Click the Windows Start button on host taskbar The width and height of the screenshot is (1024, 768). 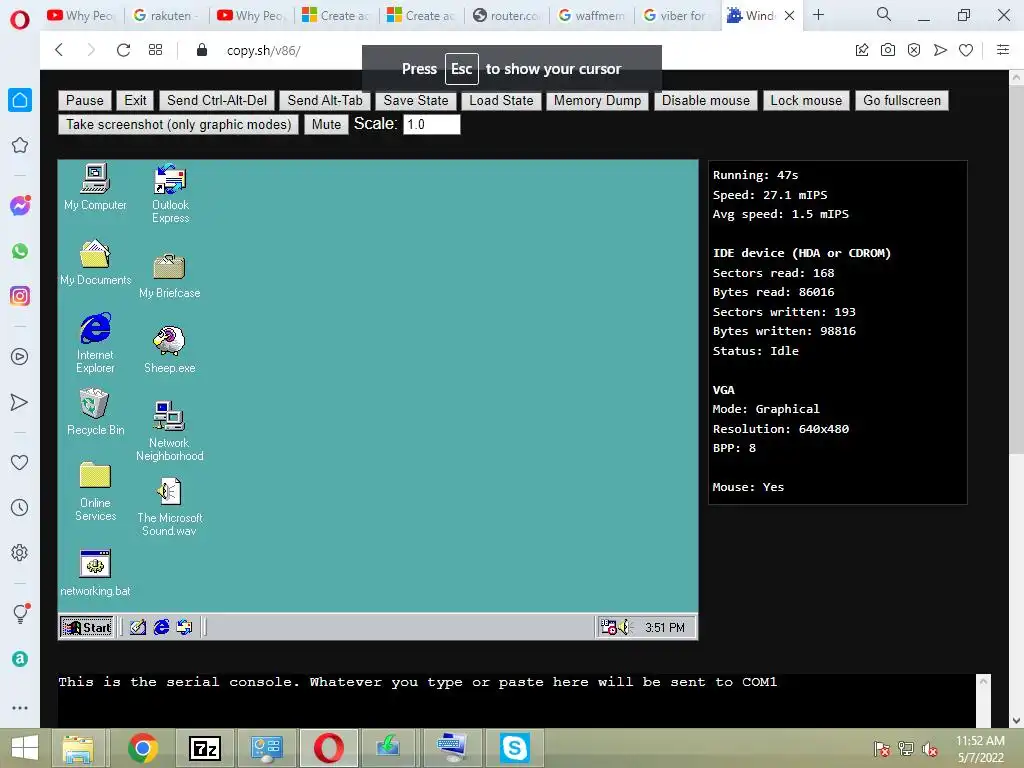24,748
